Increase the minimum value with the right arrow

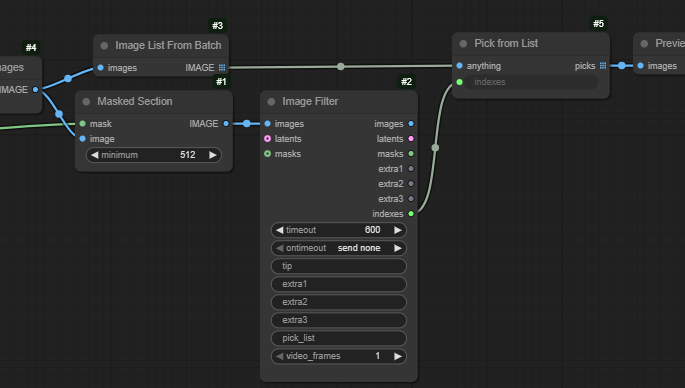point(213,155)
